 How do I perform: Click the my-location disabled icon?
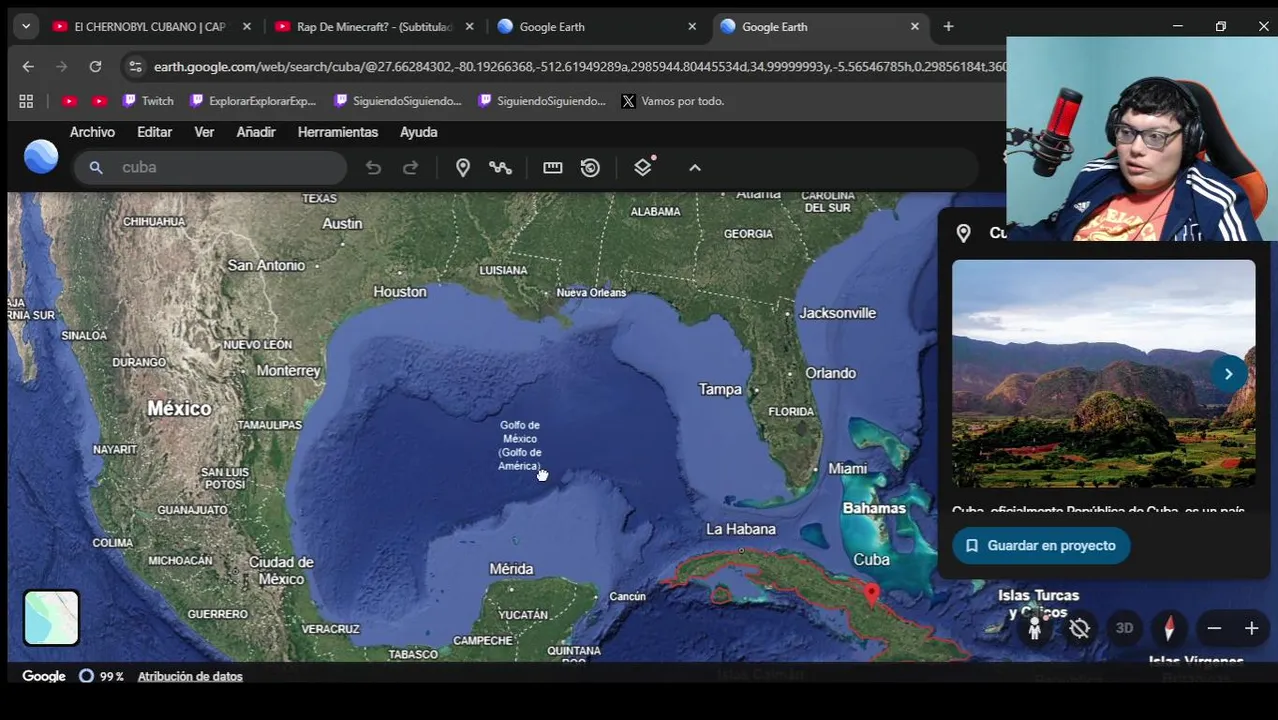[1079, 628]
